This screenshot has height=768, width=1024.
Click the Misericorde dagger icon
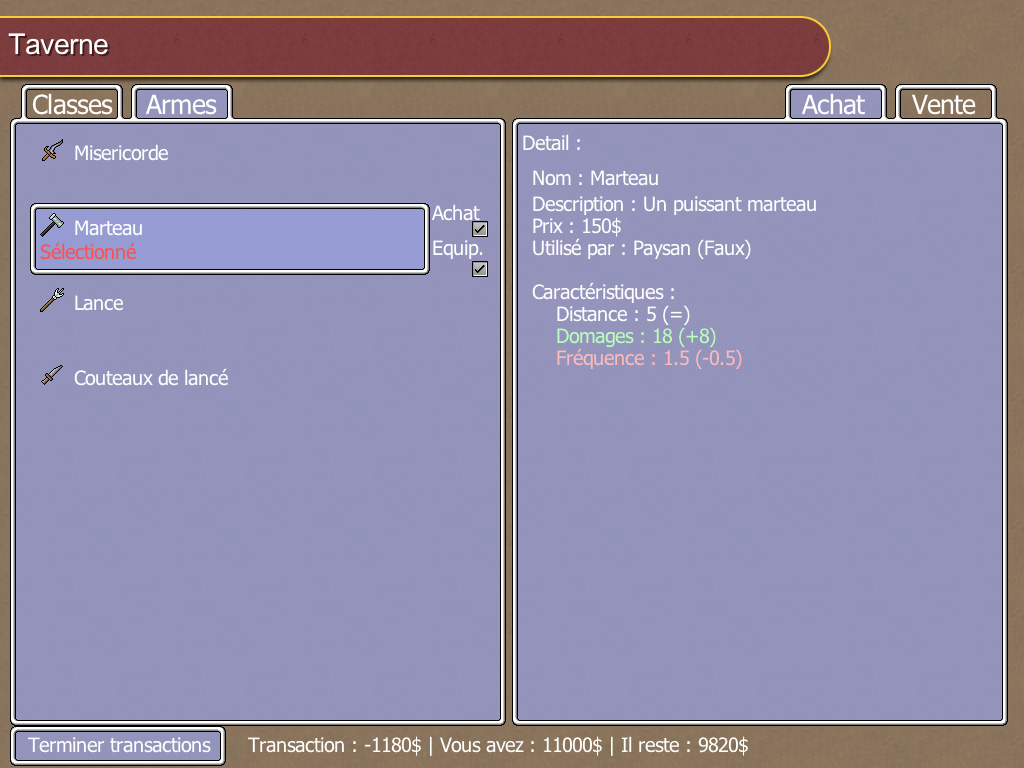pyautogui.click(x=52, y=152)
